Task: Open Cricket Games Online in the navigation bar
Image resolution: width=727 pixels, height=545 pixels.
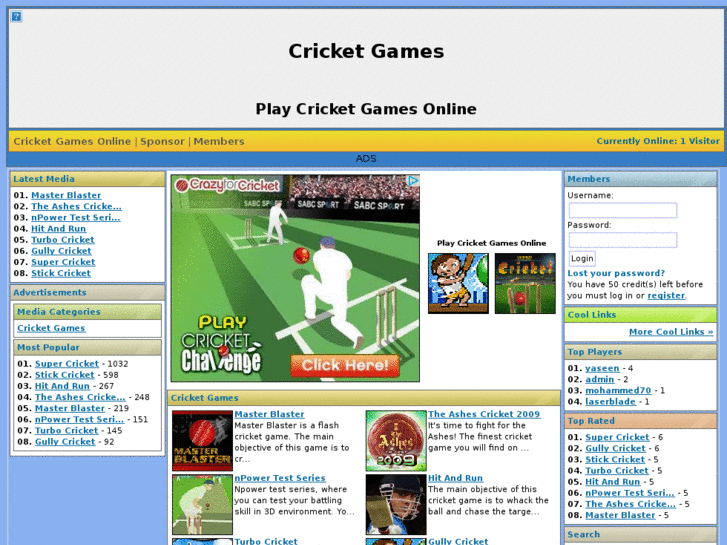Action: 72,141
